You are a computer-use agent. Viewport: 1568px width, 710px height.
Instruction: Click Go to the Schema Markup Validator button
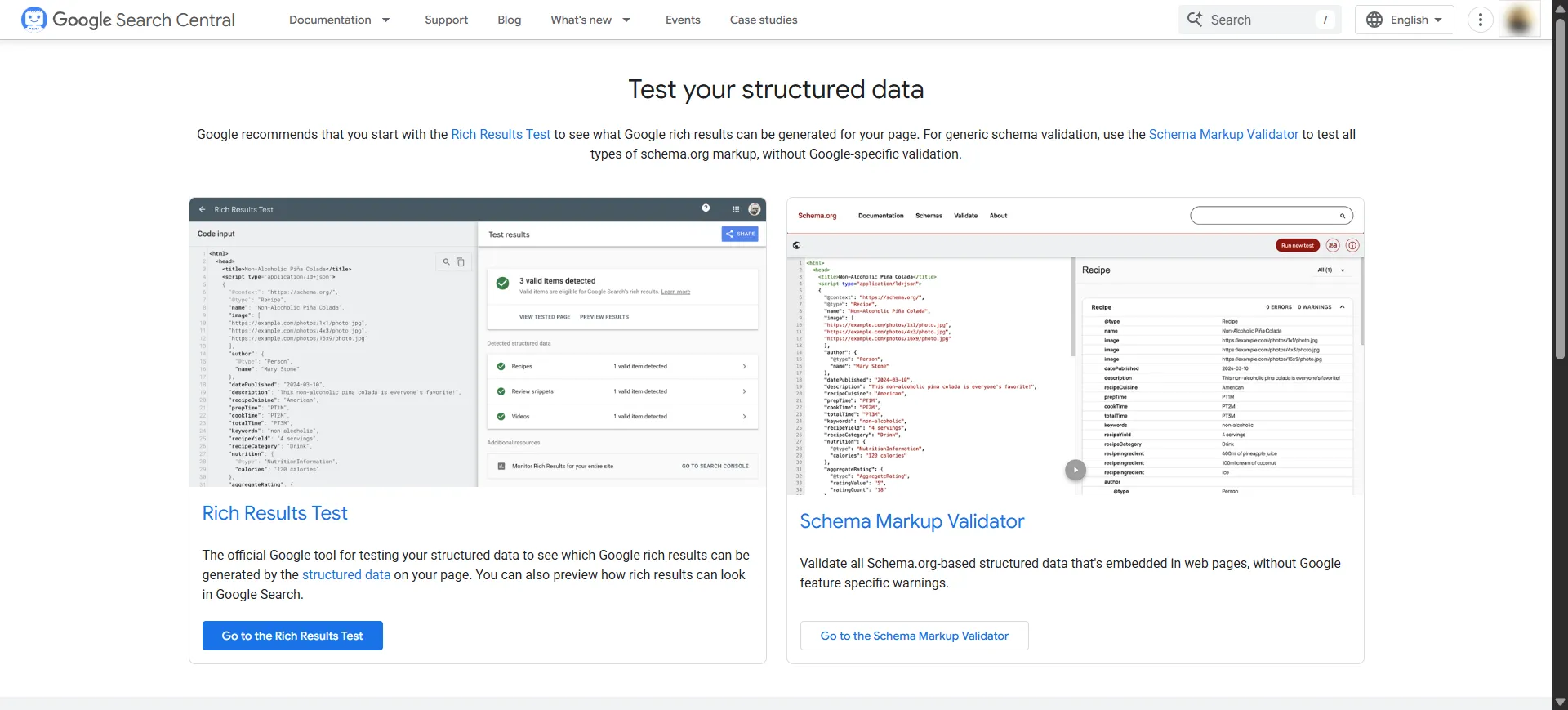point(914,636)
